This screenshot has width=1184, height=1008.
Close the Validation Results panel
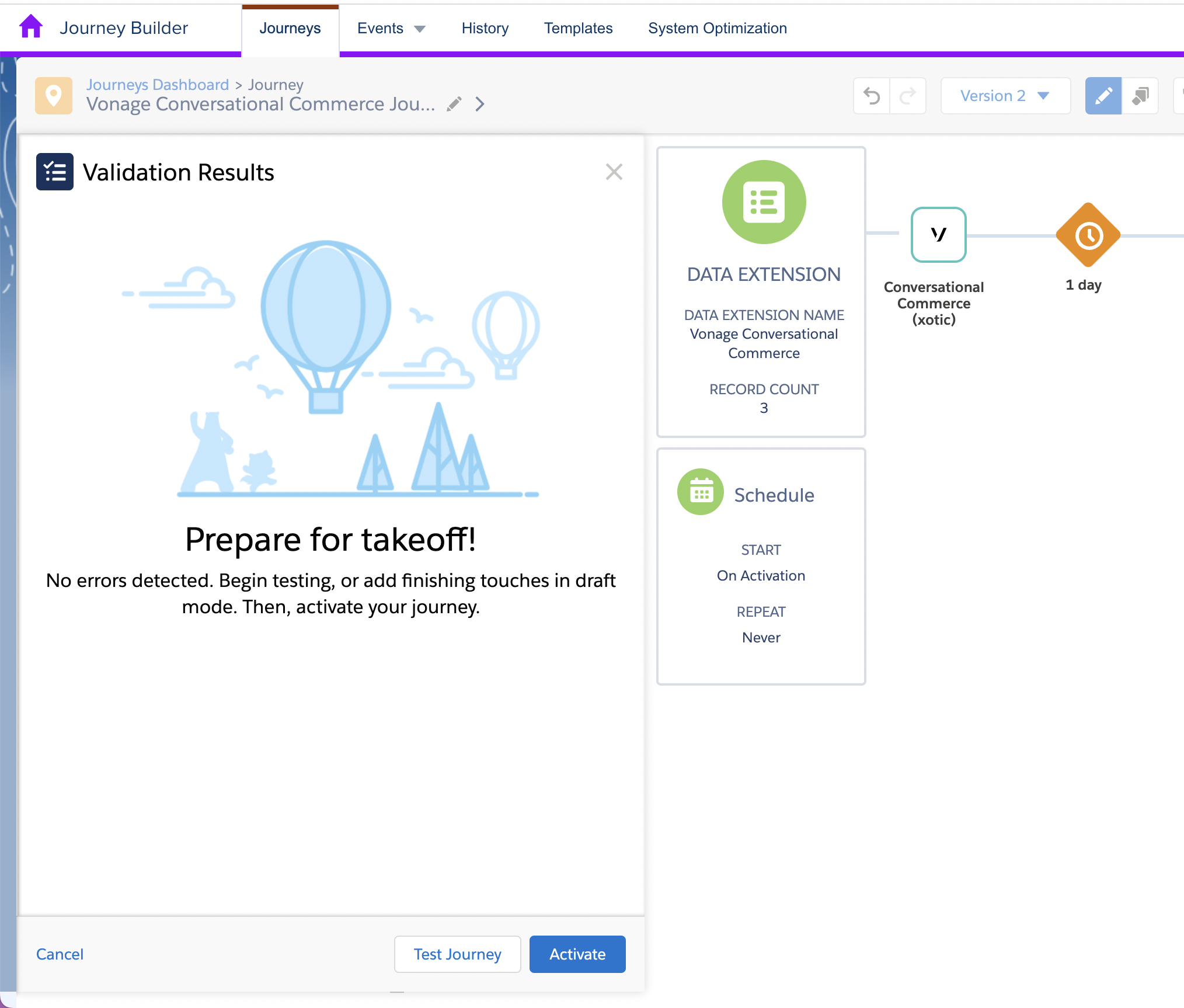[x=614, y=172]
